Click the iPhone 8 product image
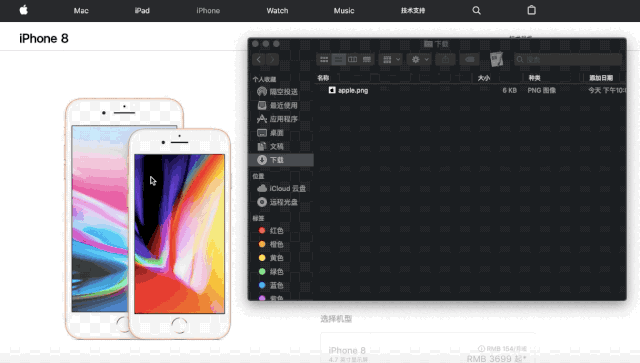This screenshot has width=640, height=363. [x=148, y=218]
